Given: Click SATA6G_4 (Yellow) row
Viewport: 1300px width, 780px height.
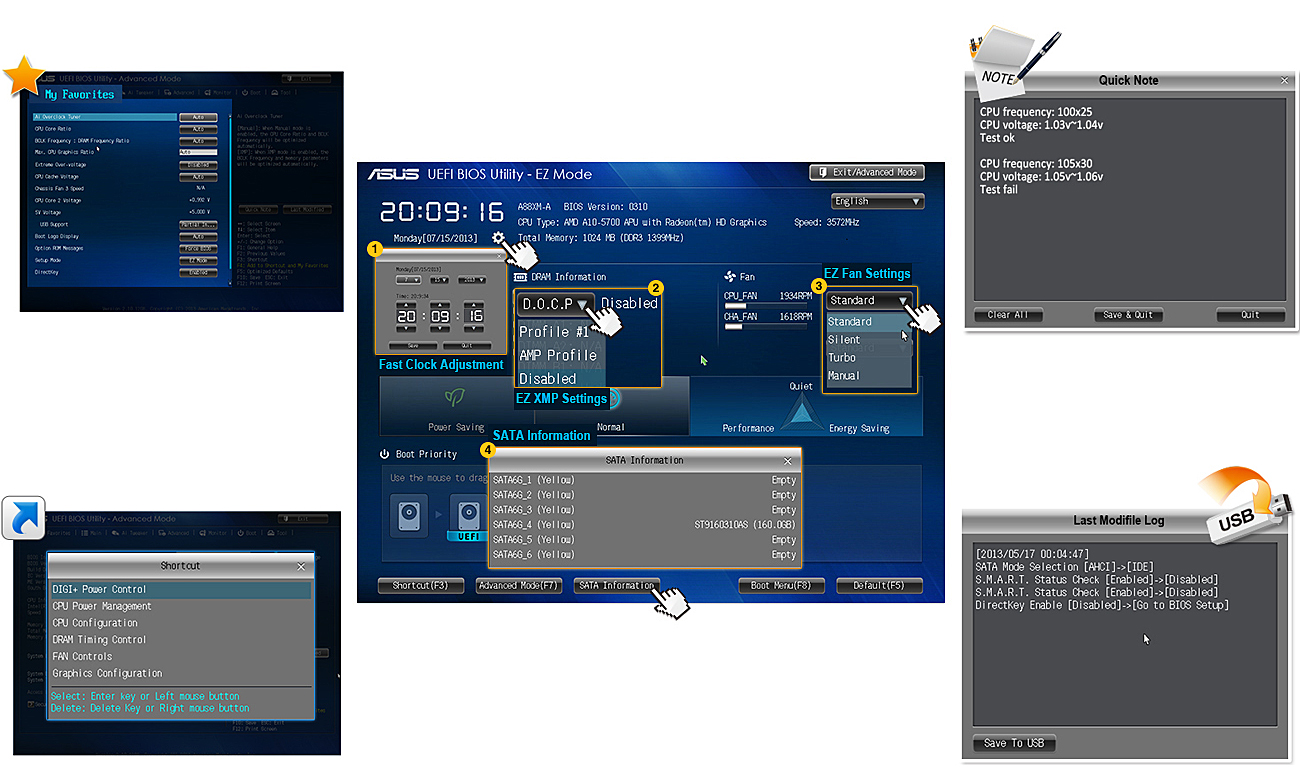Looking at the screenshot, I should pos(645,525).
